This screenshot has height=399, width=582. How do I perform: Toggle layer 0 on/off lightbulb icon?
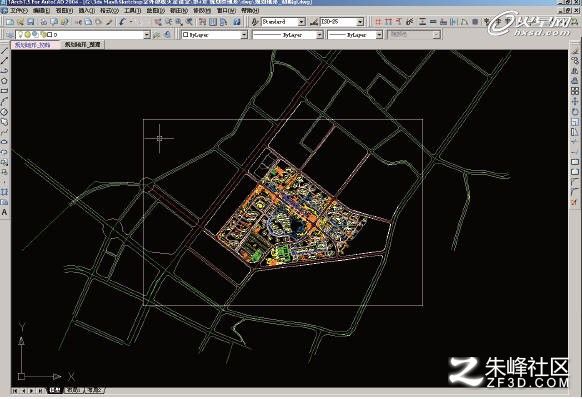[x=21, y=35]
